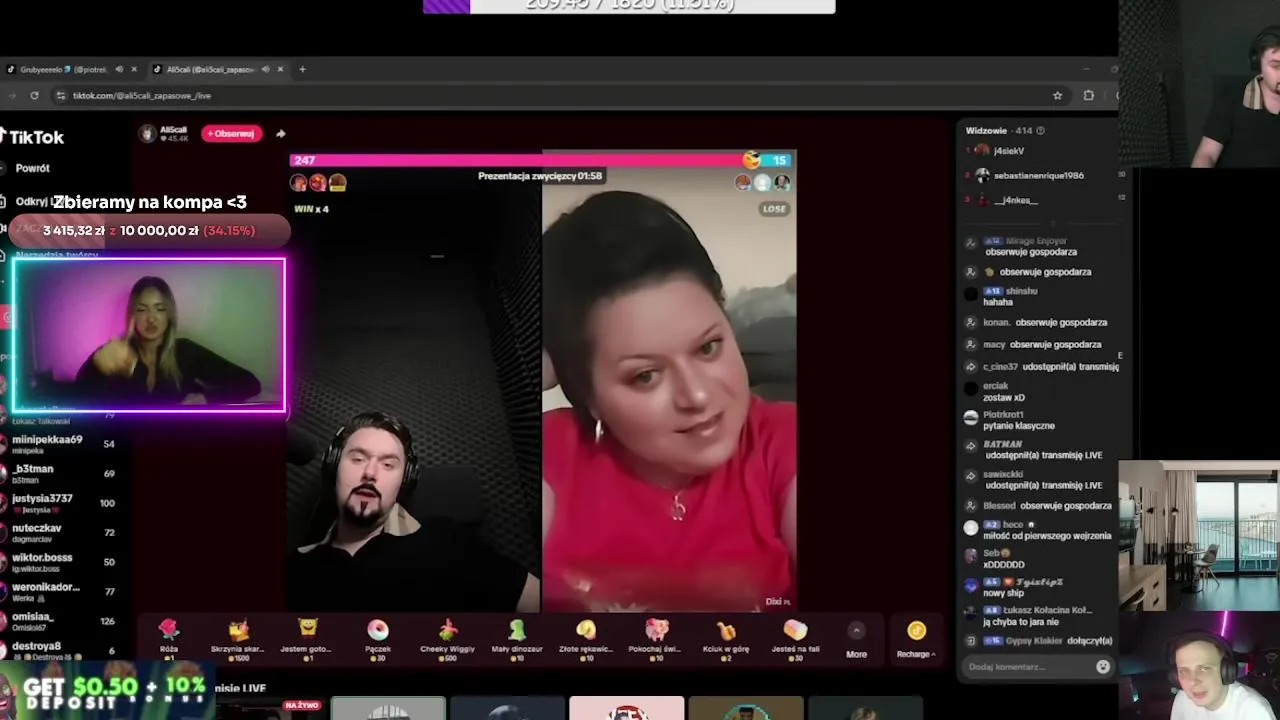Open a new browser tab

click(x=302, y=69)
